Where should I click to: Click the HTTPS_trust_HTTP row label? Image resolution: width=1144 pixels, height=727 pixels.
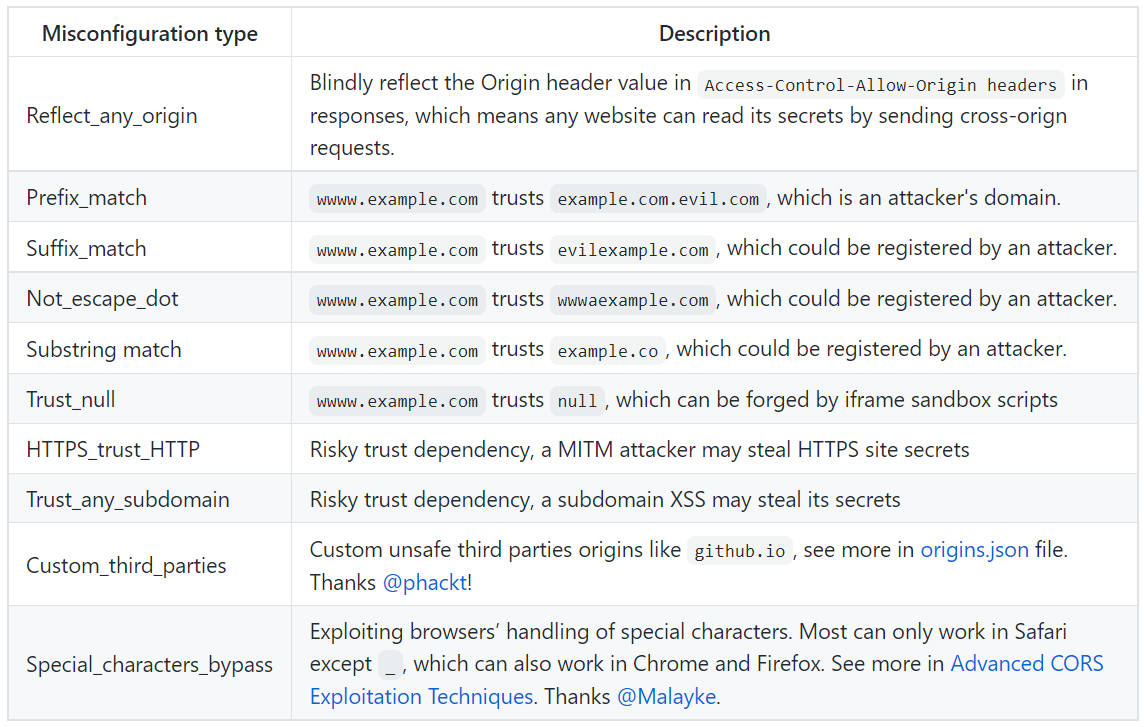113,450
